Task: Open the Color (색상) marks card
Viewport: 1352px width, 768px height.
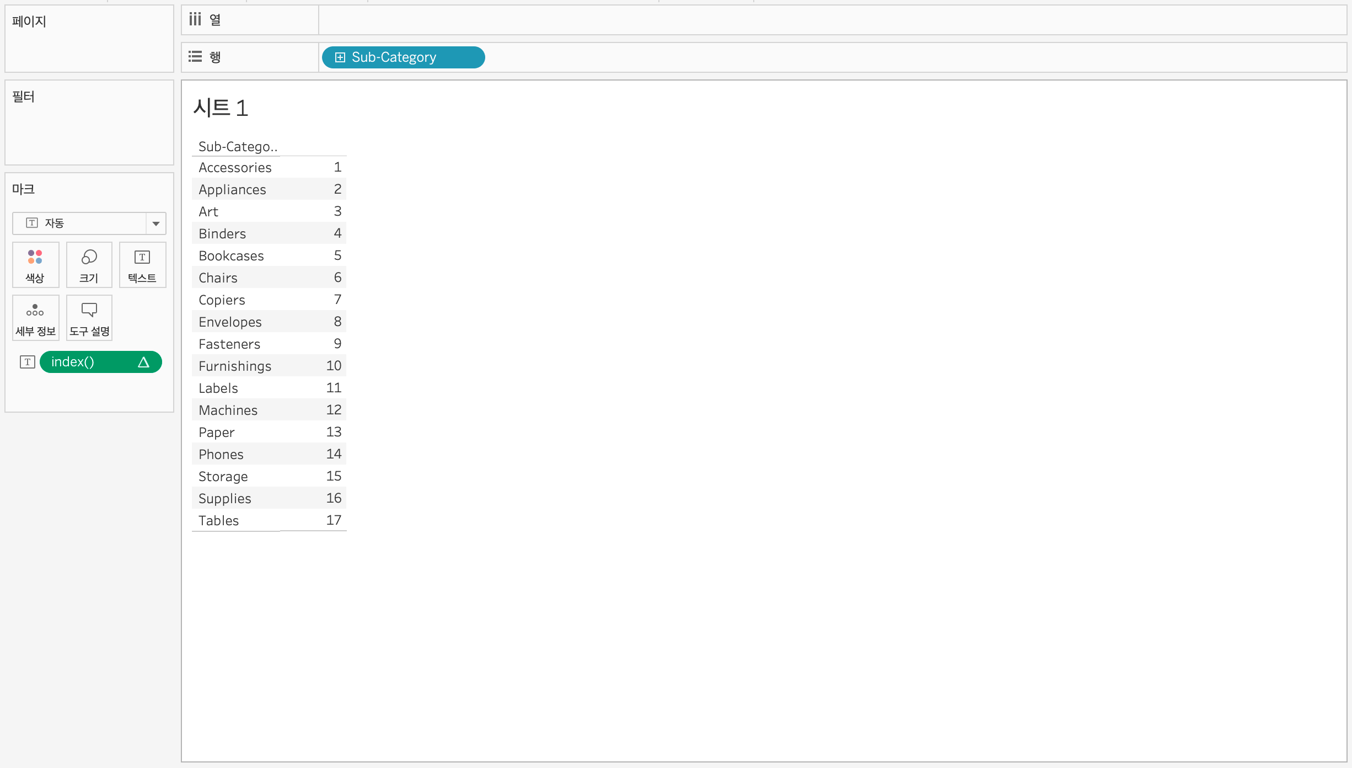Action: coord(35,265)
